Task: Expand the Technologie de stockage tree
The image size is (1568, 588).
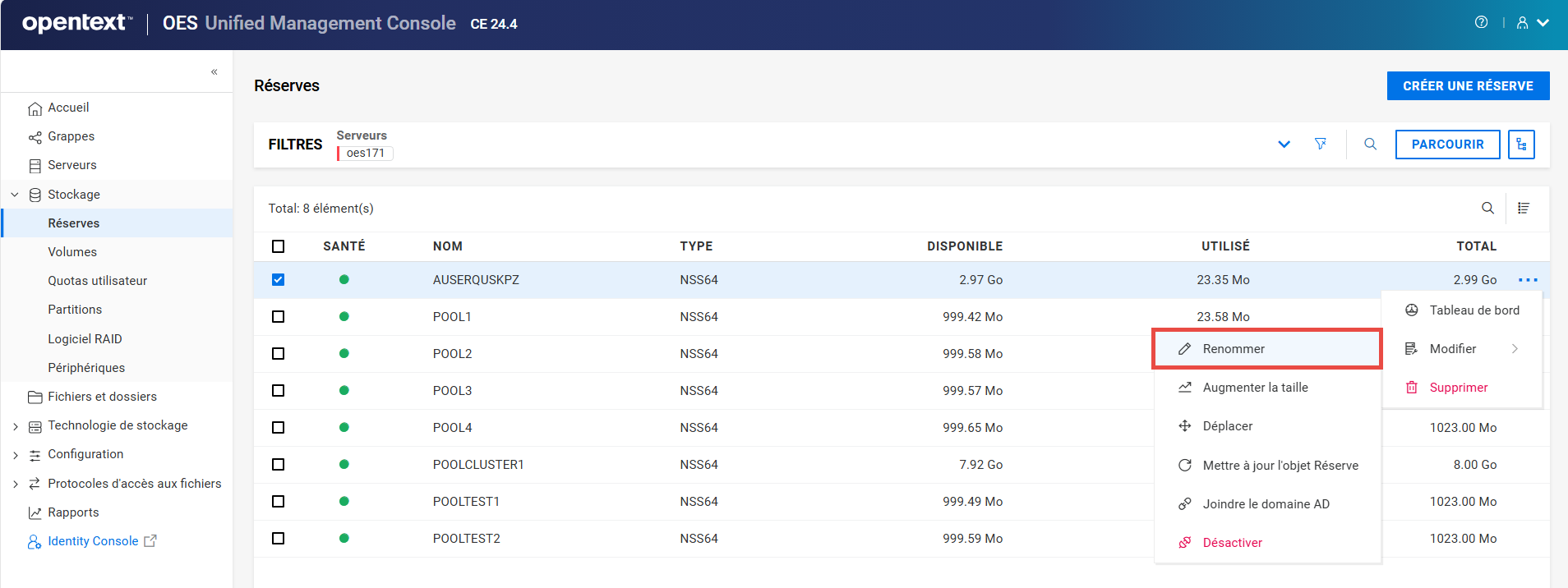Action: pos(15,426)
